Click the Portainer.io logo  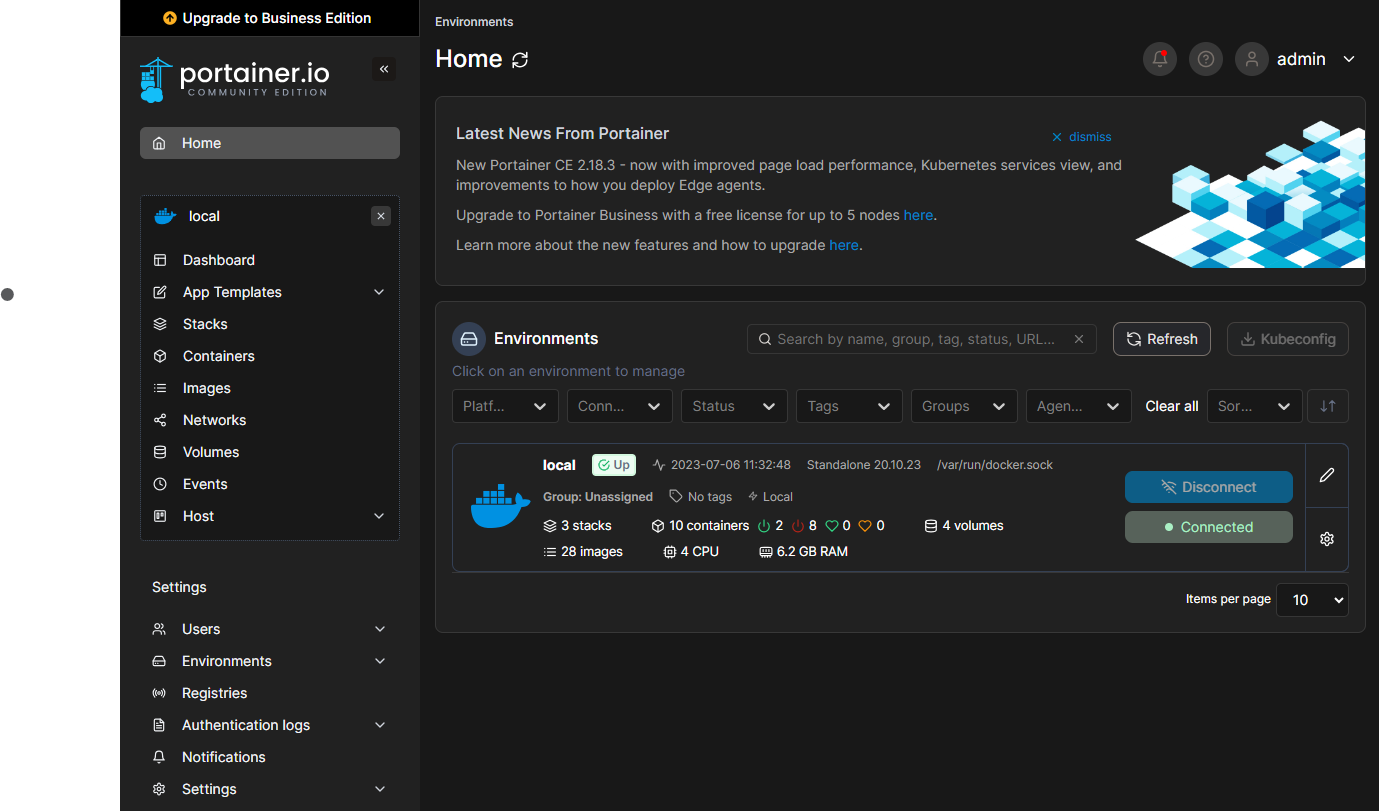(x=235, y=79)
